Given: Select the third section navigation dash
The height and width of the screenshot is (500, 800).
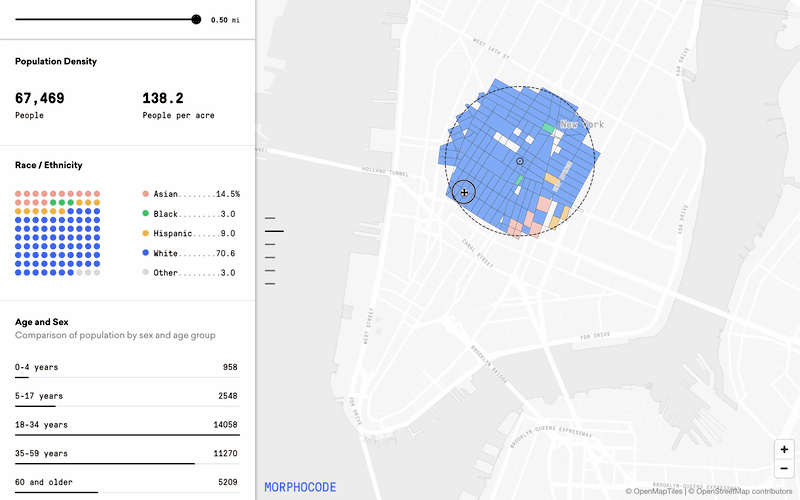Looking at the screenshot, I should [x=270, y=244].
